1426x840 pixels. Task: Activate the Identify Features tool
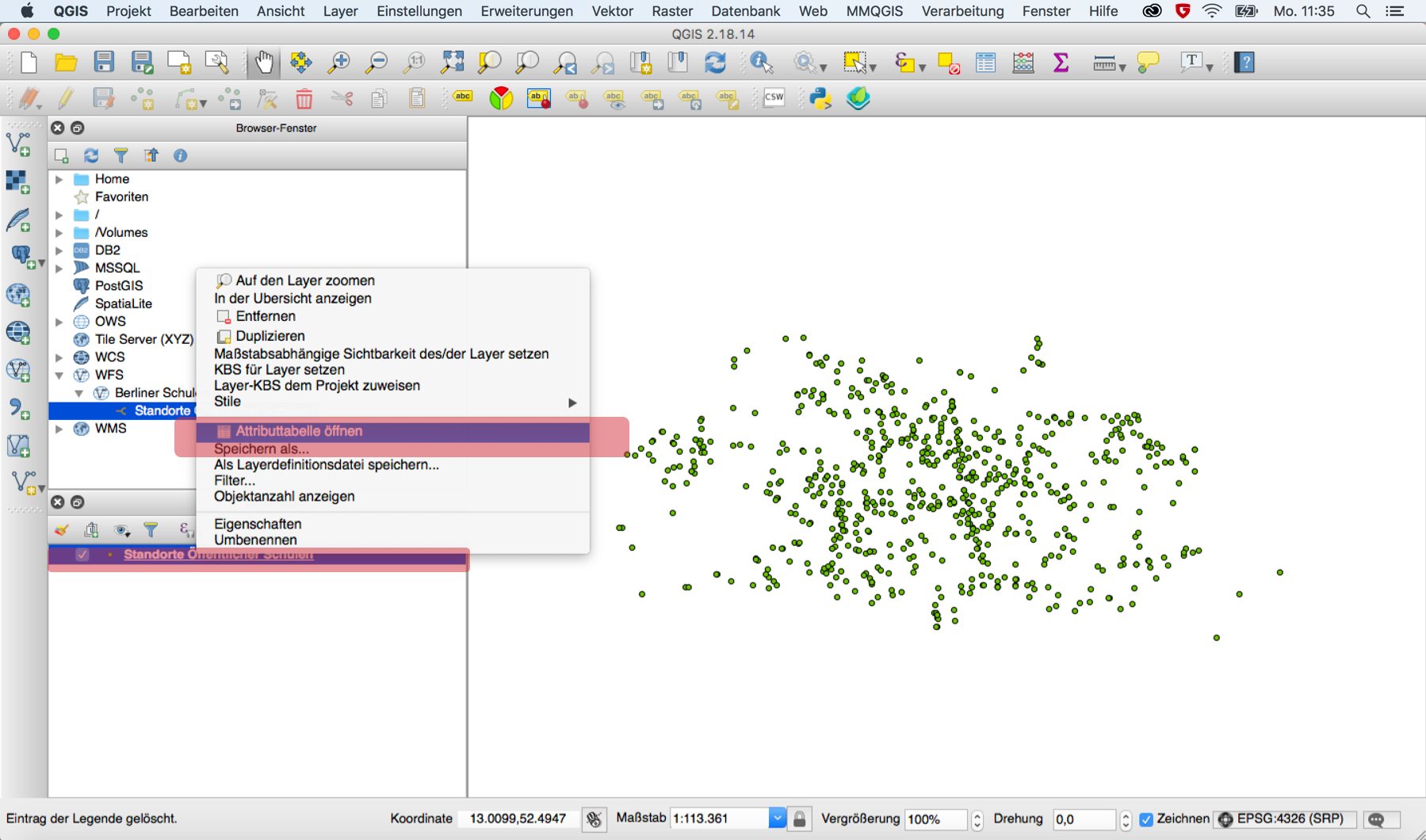761,63
